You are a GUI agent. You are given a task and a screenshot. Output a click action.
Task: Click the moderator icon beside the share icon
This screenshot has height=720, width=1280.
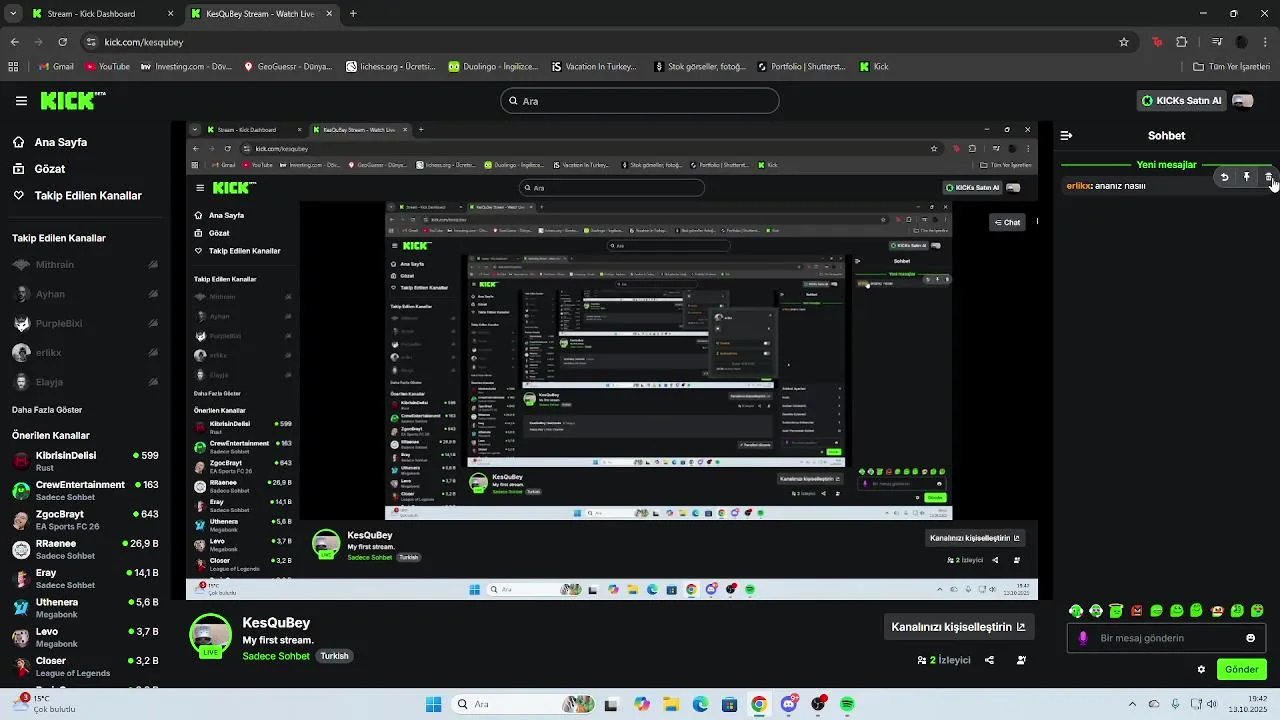(1021, 660)
